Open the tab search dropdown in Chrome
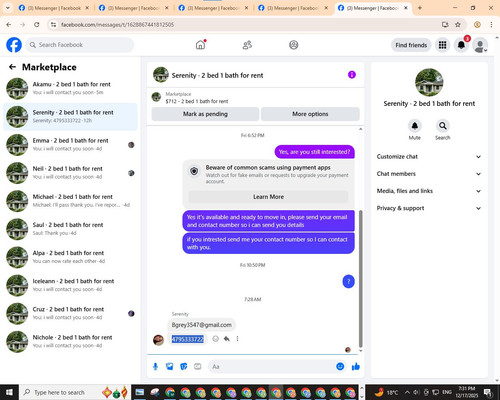The width and height of the screenshot is (500, 400). (x=7, y=8)
